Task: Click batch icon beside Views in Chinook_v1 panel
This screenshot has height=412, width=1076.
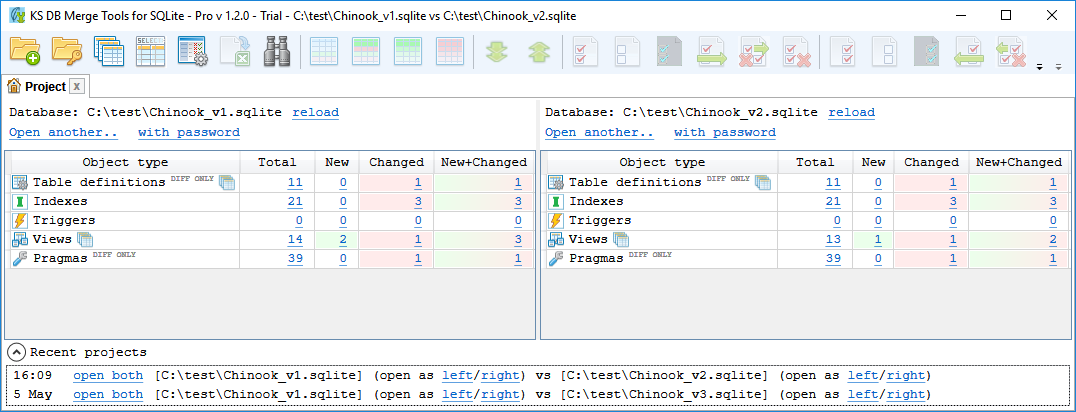Action: click(x=84, y=240)
